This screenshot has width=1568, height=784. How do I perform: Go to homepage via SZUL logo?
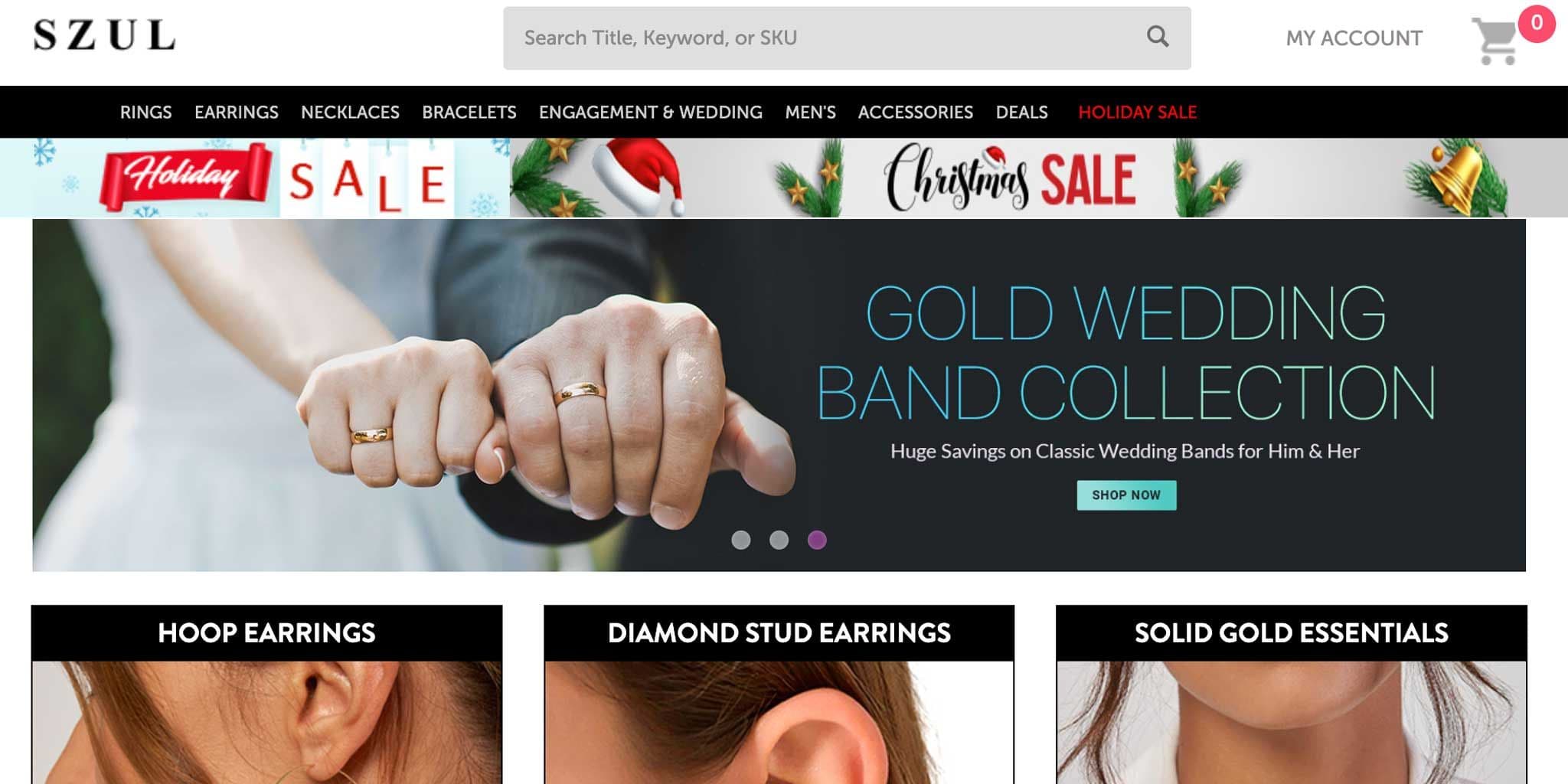[x=104, y=36]
